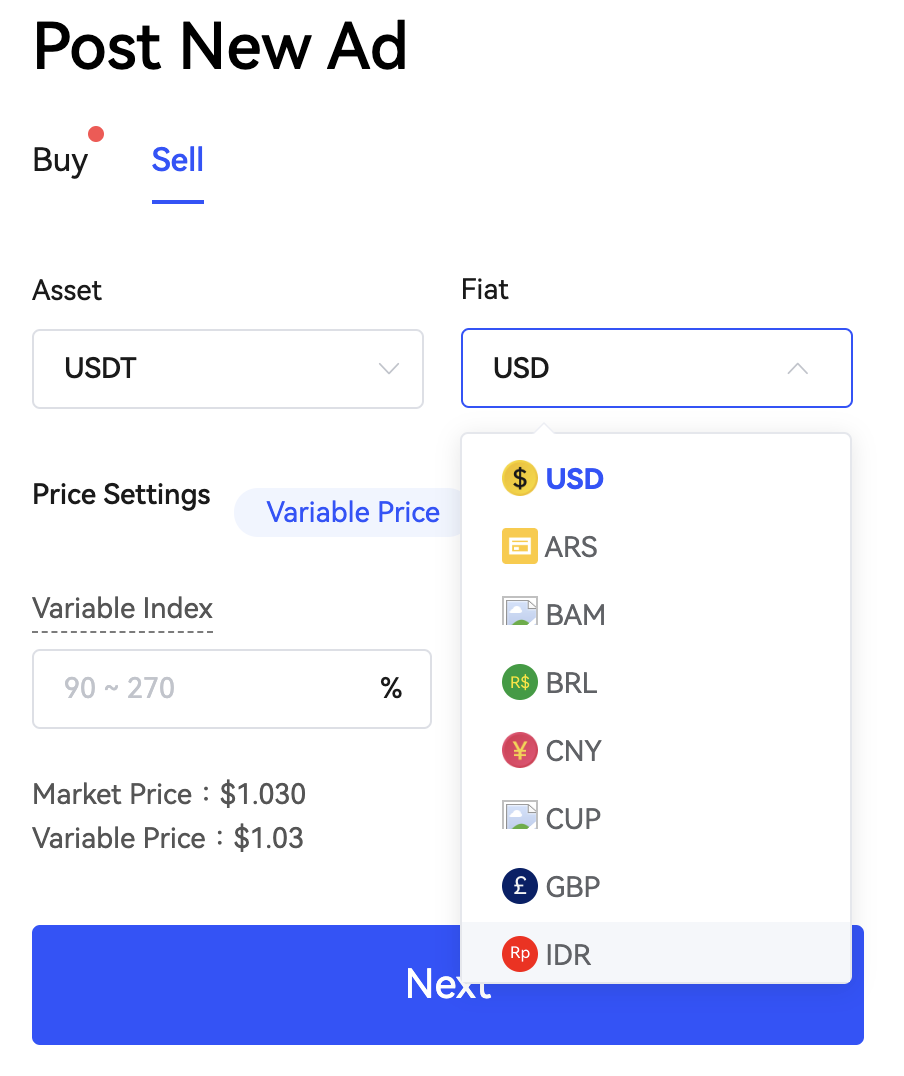The height and width of the screenshot is (1076, 904).
Task: Open the Asset USDT dropdown
Action: coord(228,369)
